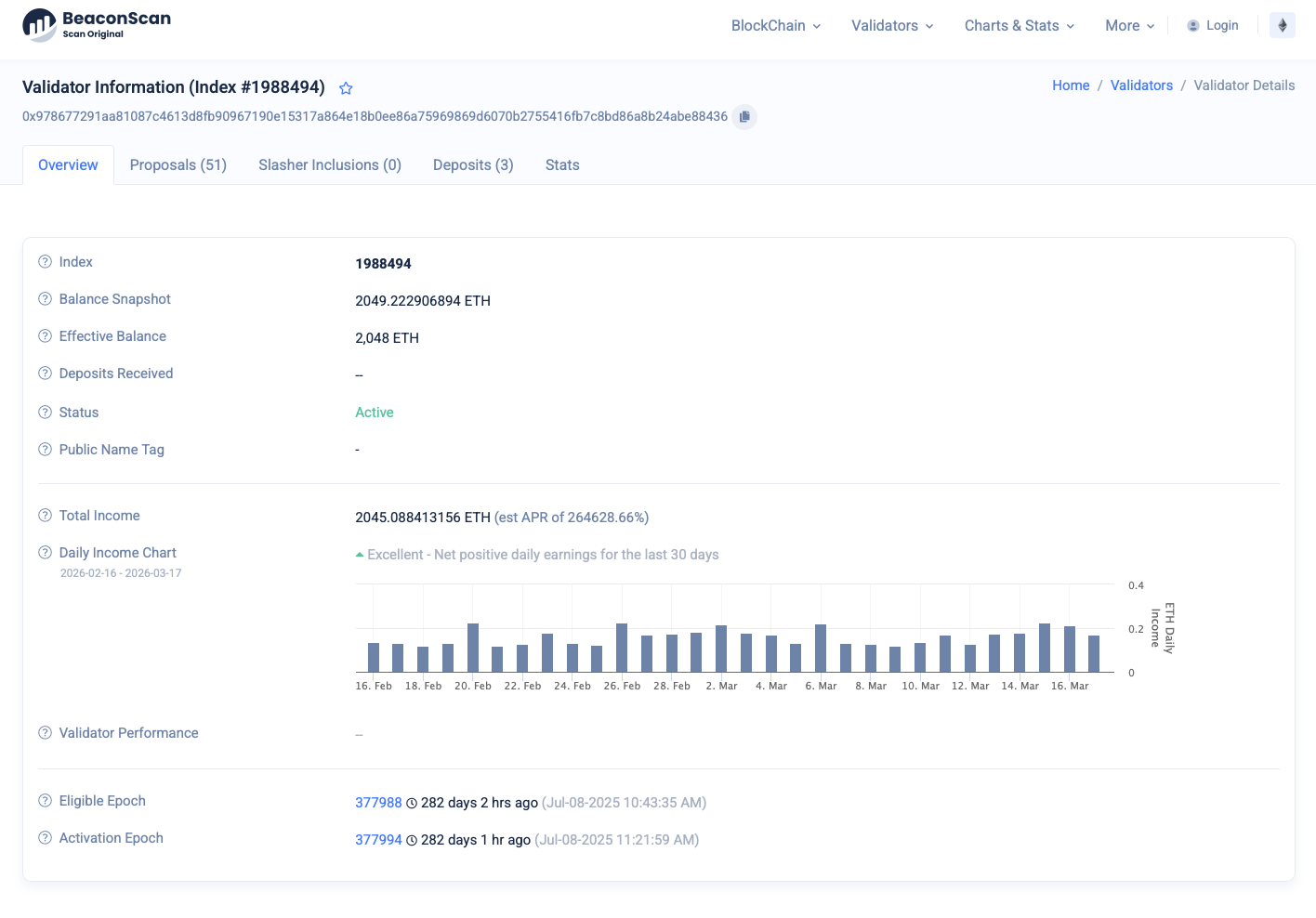The height and width of the screenshot is (918, 1316).
Task: Show help for Activation Epoch
Action: tap(45, 838)
